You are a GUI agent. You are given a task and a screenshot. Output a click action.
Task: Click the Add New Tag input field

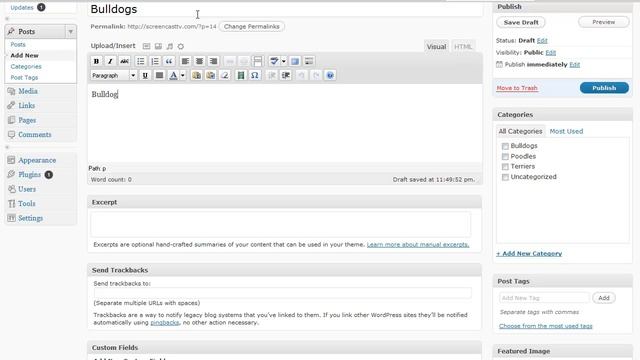pyautogui.click(x=544, y=298)
